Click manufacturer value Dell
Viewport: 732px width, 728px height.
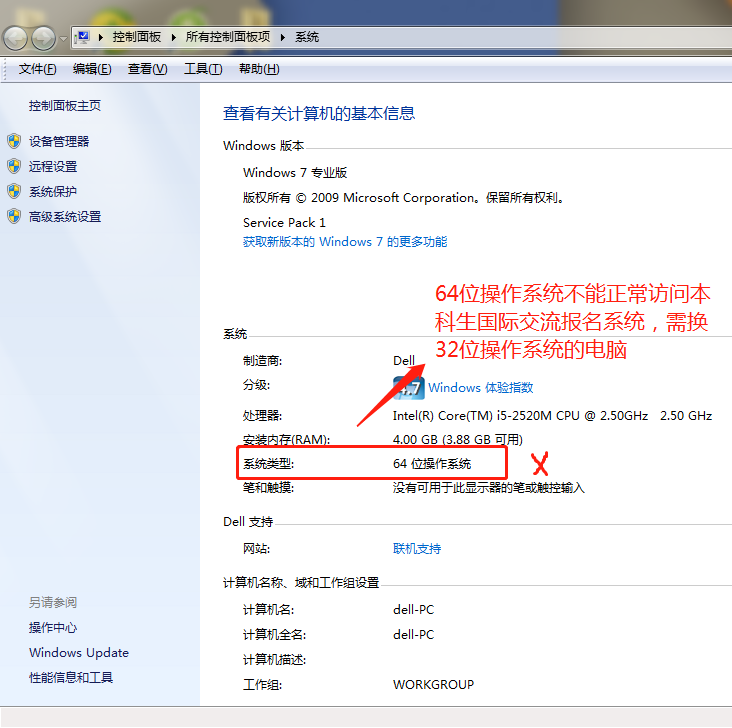404,361
